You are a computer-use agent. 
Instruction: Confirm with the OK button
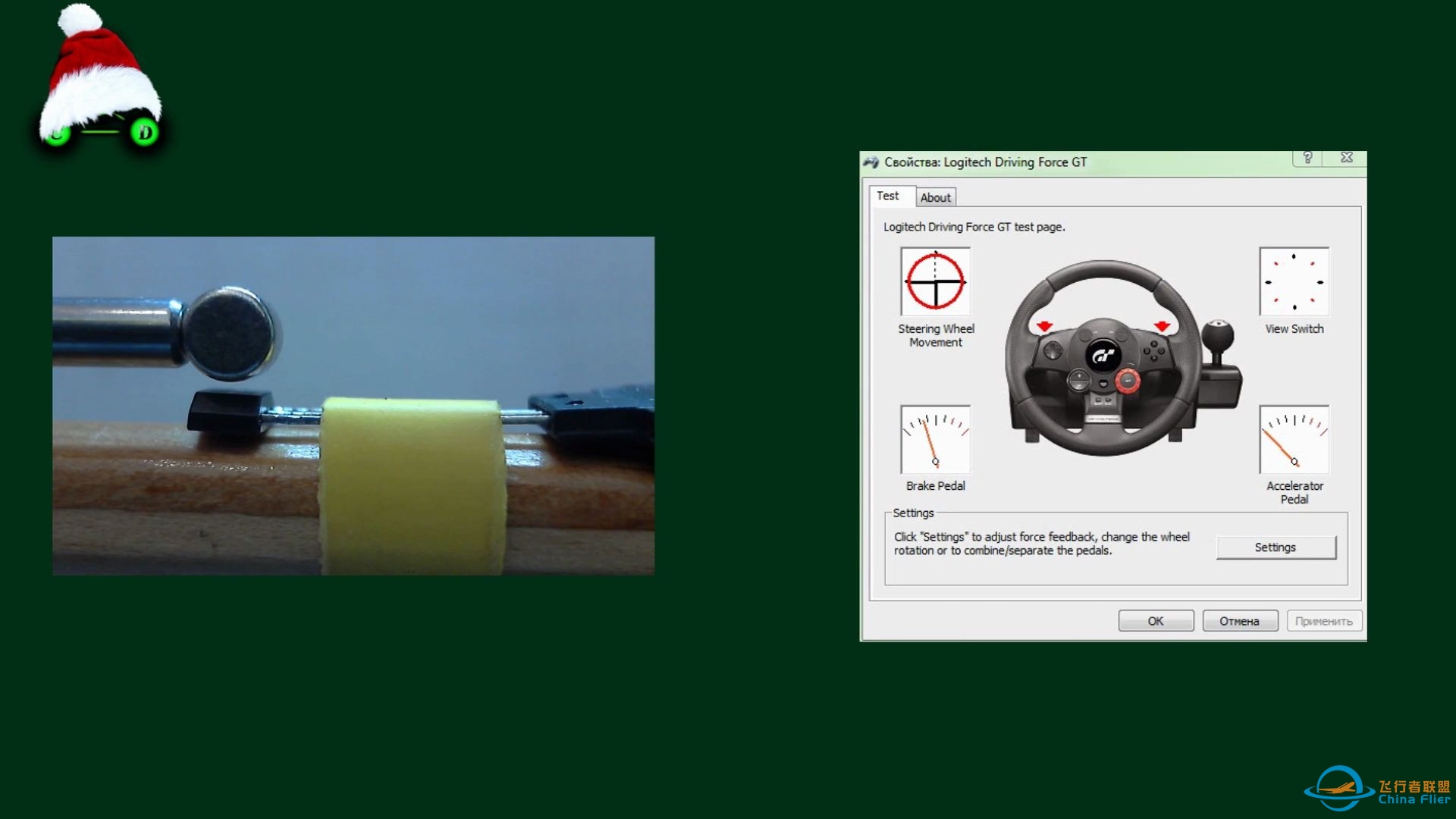1156,621
